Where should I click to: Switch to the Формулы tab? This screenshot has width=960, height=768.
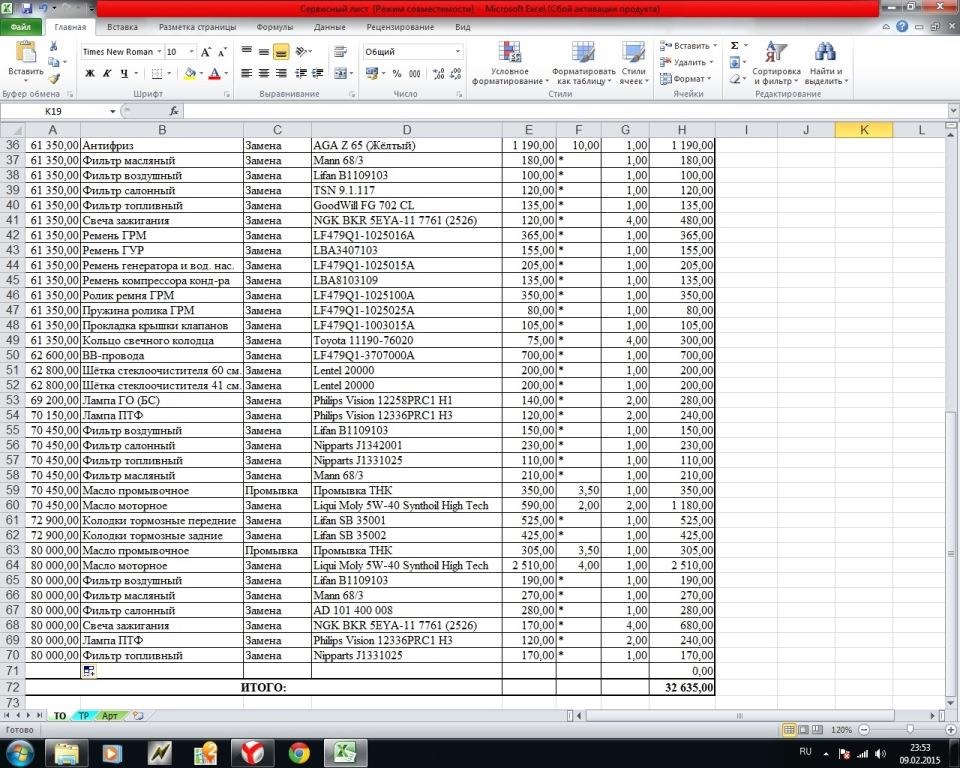[274, 27]
